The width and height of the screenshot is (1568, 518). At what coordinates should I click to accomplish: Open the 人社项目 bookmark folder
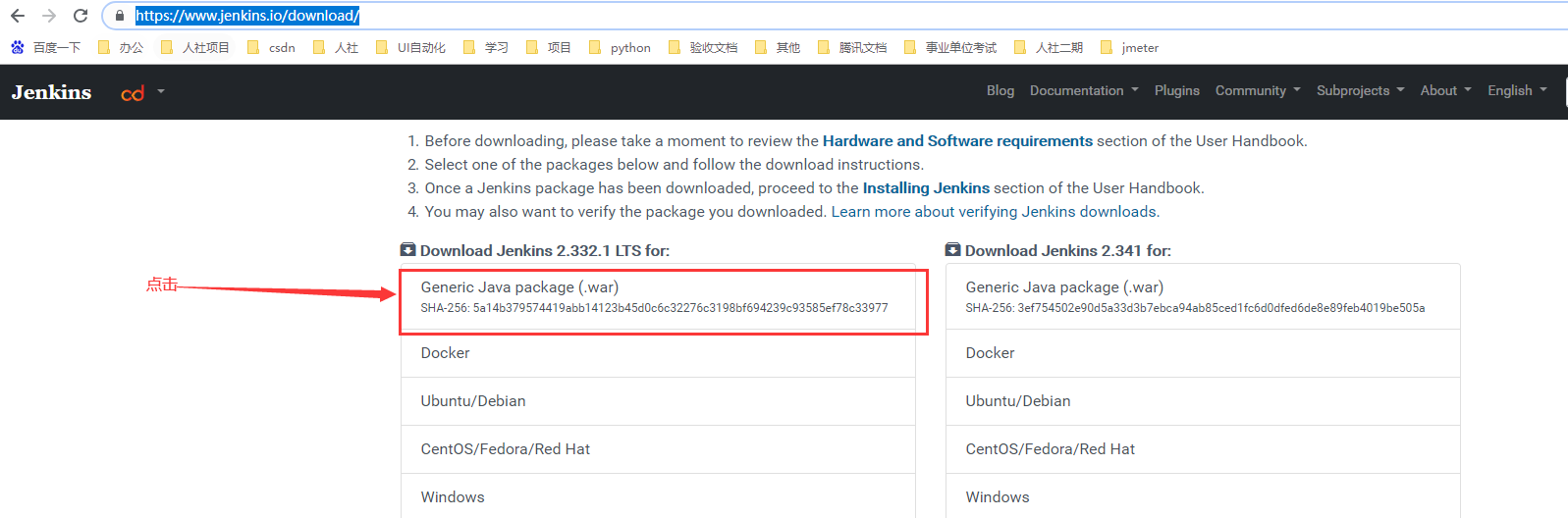194,47
